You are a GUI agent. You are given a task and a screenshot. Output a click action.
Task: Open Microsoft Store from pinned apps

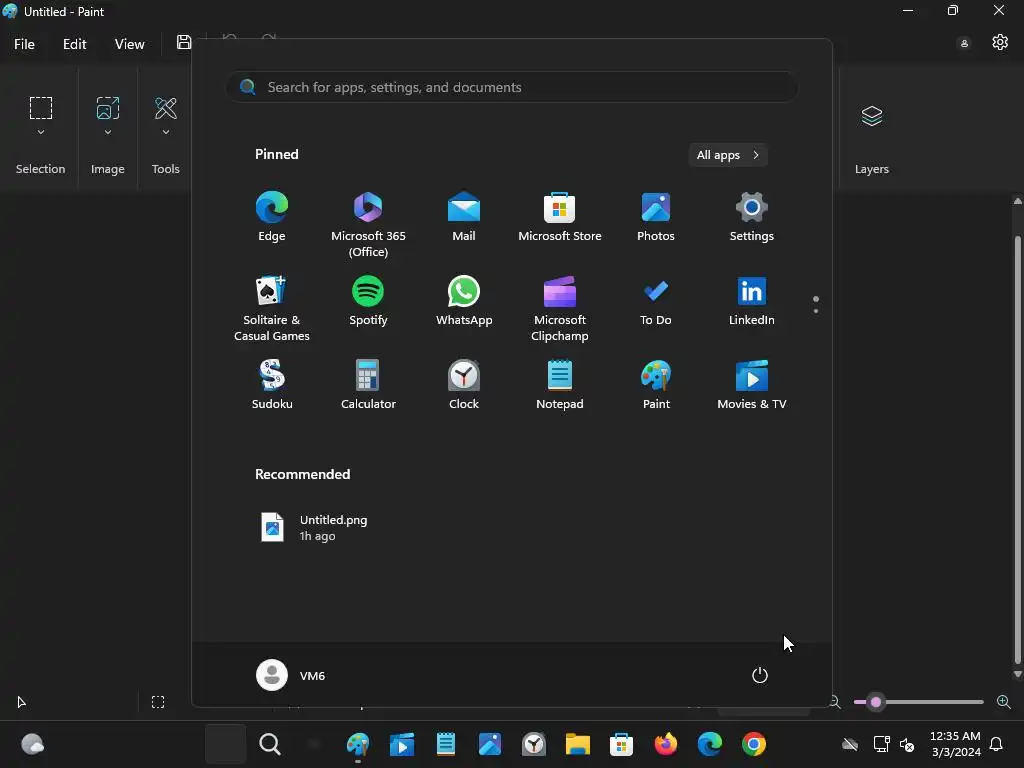pyautogui.click(x=560, y=217)
